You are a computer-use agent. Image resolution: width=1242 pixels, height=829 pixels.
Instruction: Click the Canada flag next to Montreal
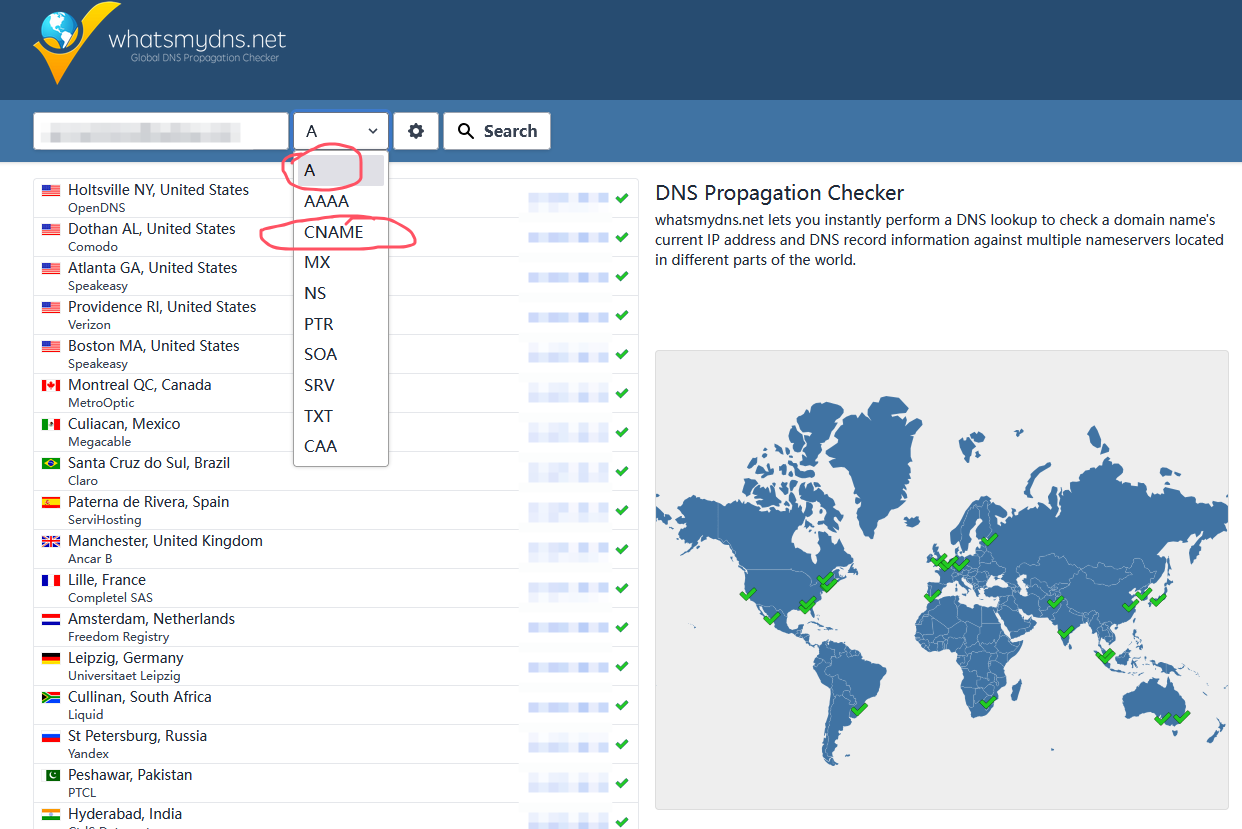point(51,385)
